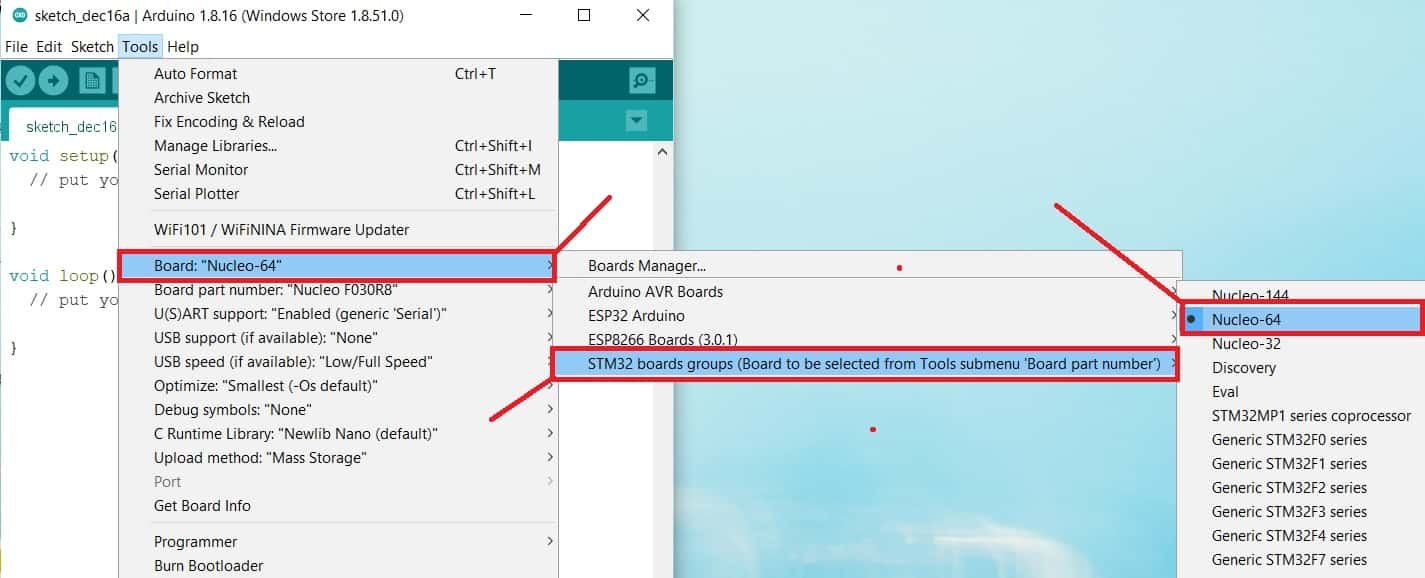Select the Nucleo-144 board
The width and height of the screenshot is (1425, 578).
click(x=1301, y=296)
